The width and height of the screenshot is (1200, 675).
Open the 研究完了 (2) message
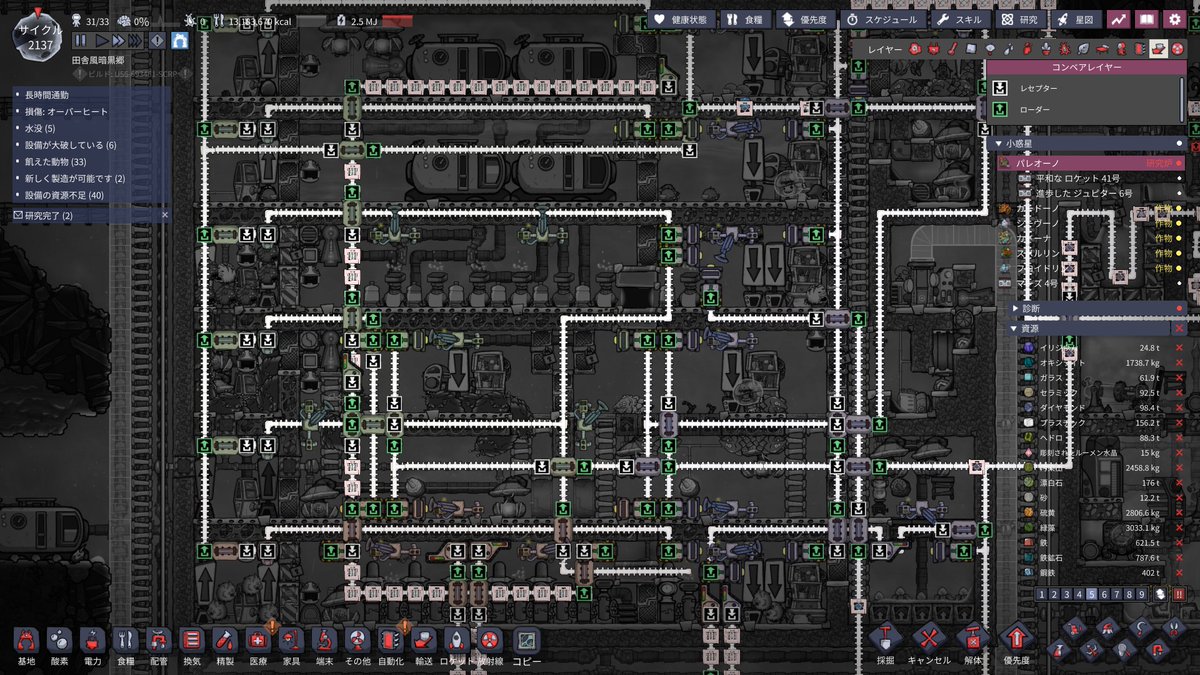[89, 215]
